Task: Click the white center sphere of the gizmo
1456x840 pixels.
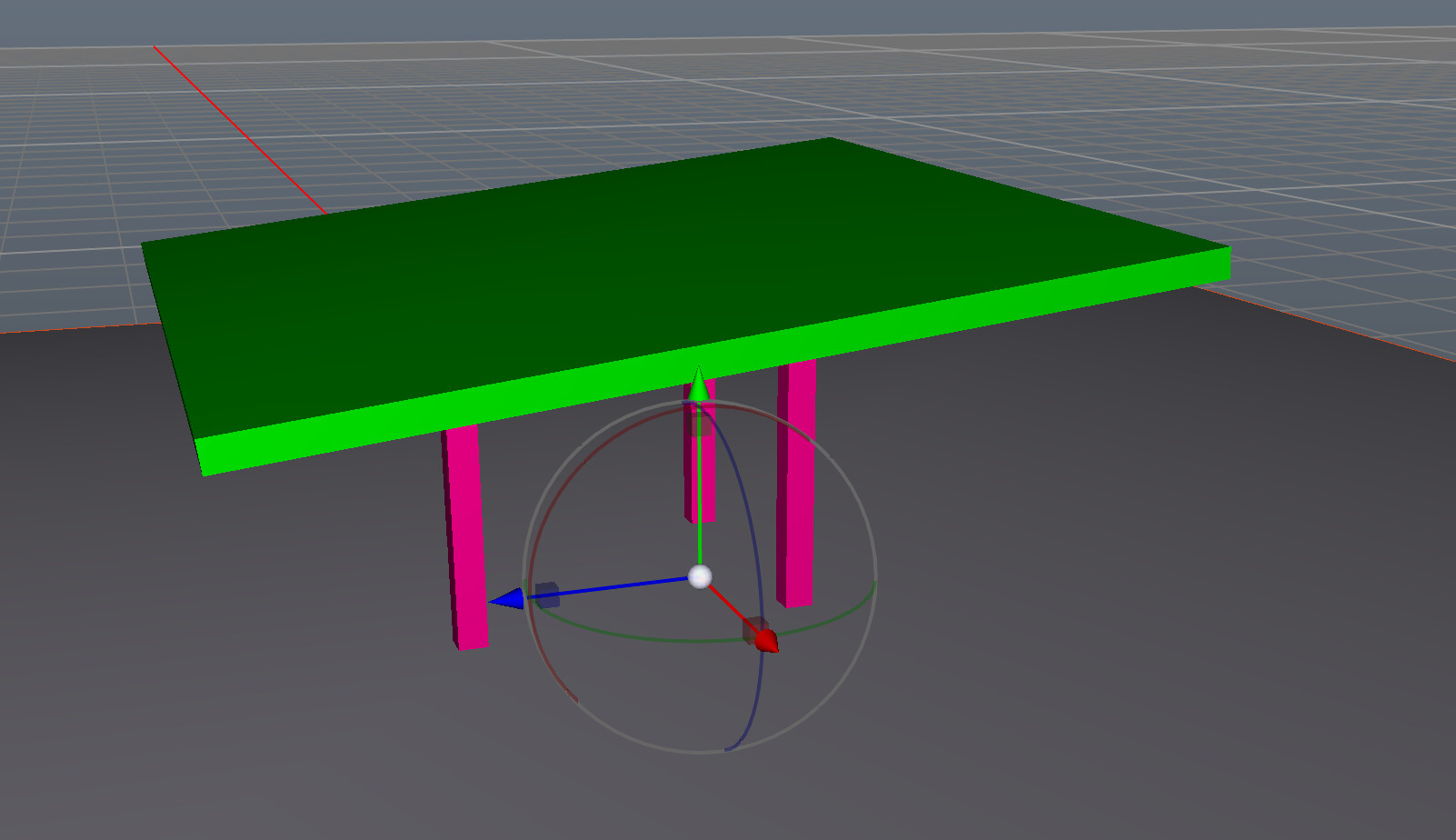Action: coord(700,575)
